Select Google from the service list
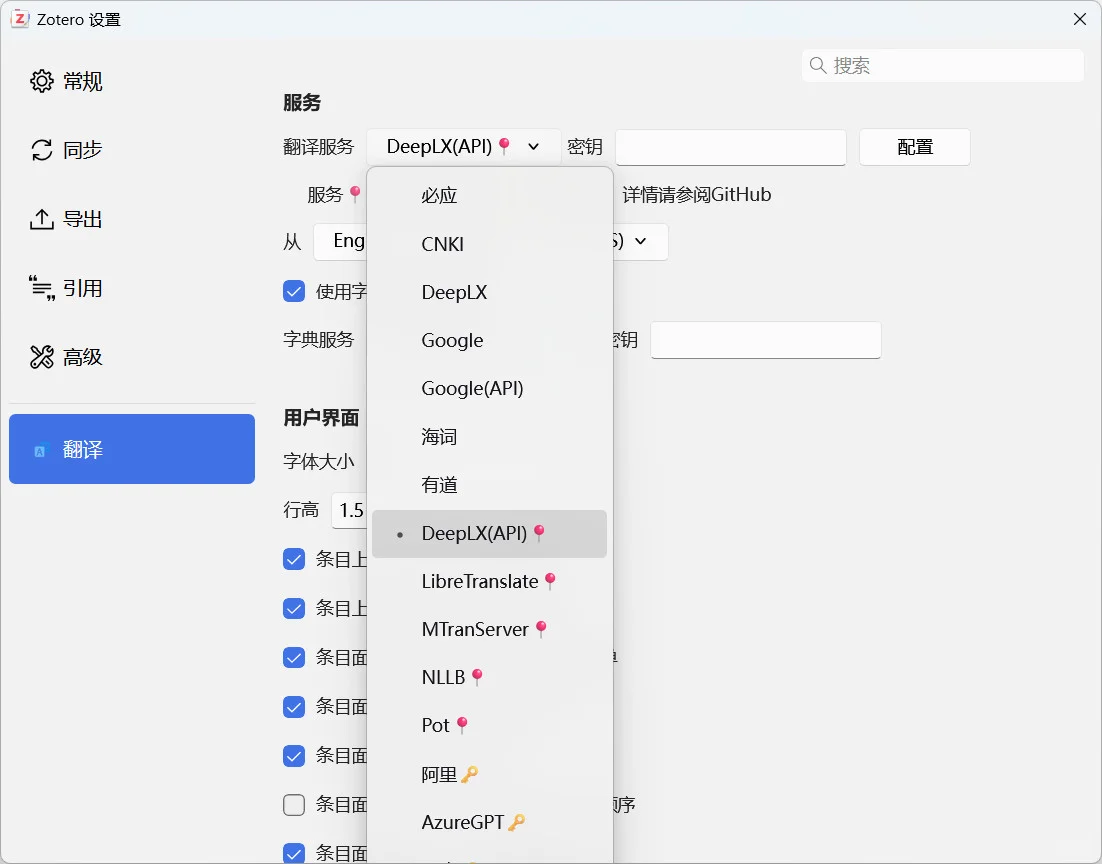This screenshot has height=864, width=1102. [452, 340]
